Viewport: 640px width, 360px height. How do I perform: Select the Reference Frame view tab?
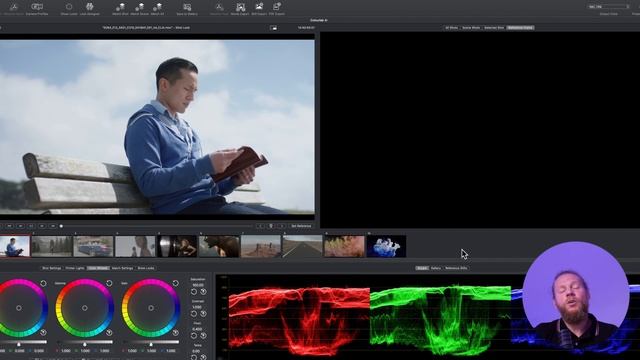click(x=520, y=28)
